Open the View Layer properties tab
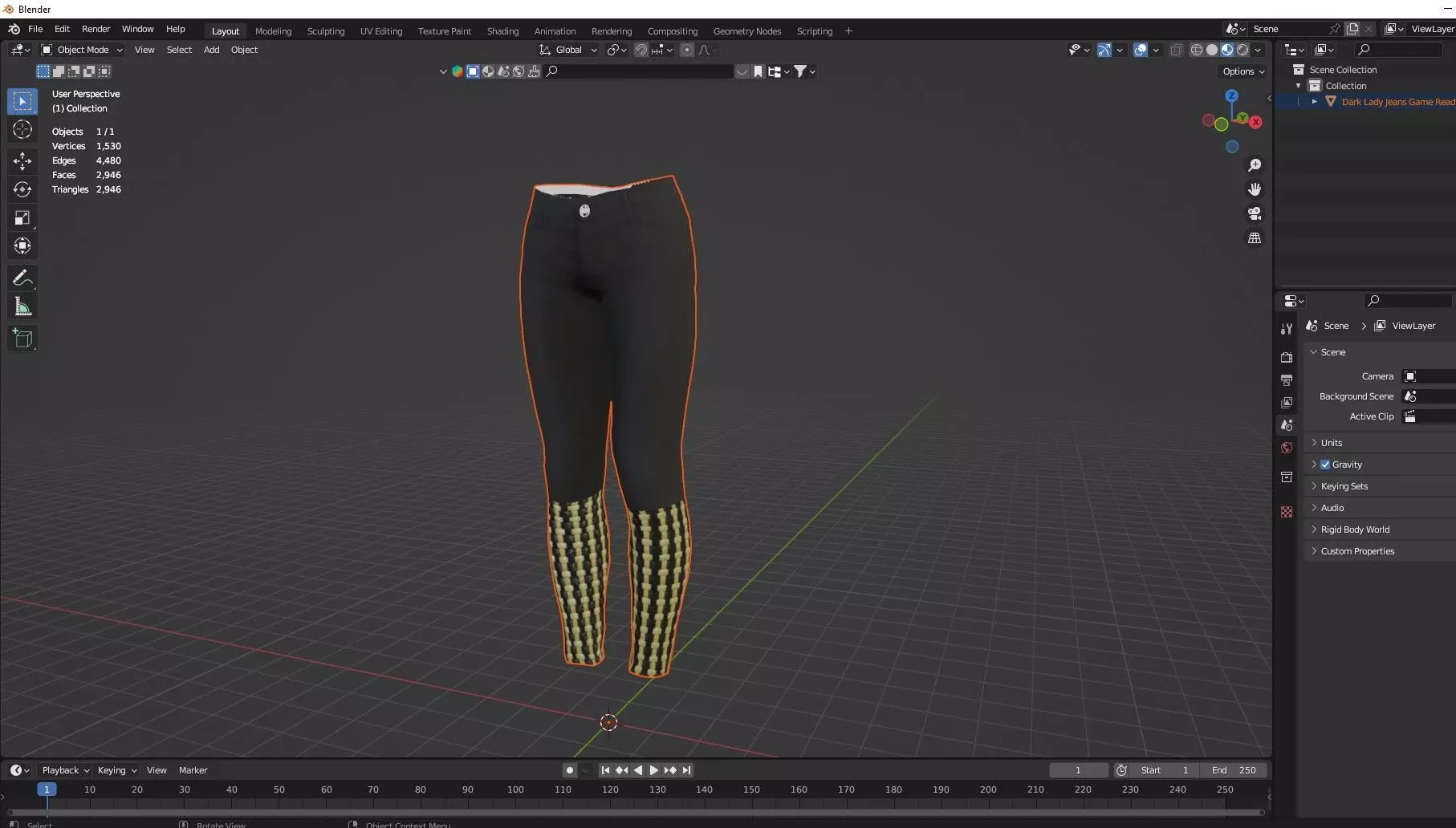 point(1287,402)
